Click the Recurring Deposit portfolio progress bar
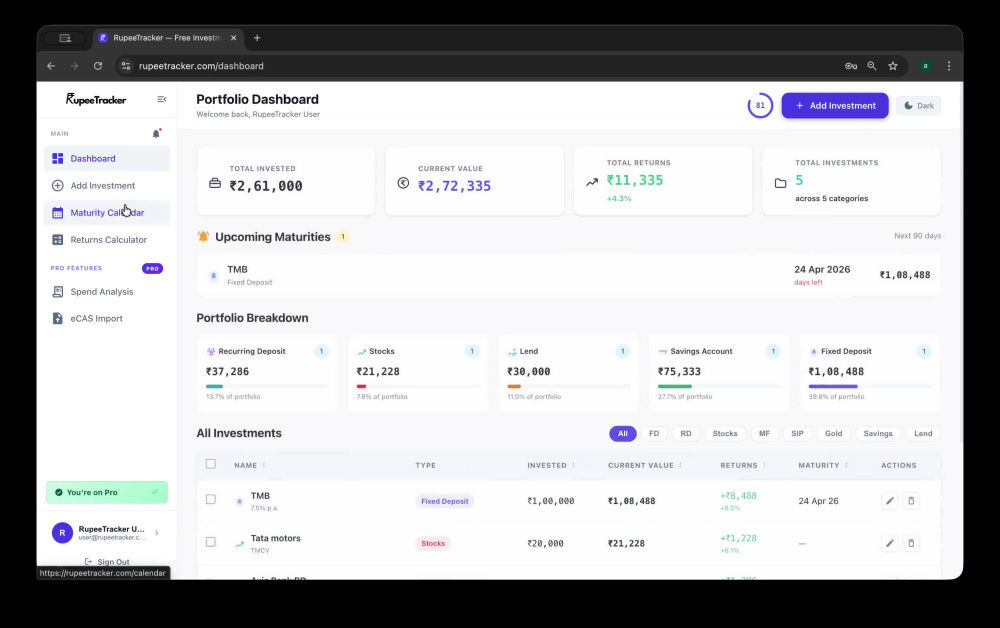Viewport: 1000px width, 628px height. tap(267, 386)
